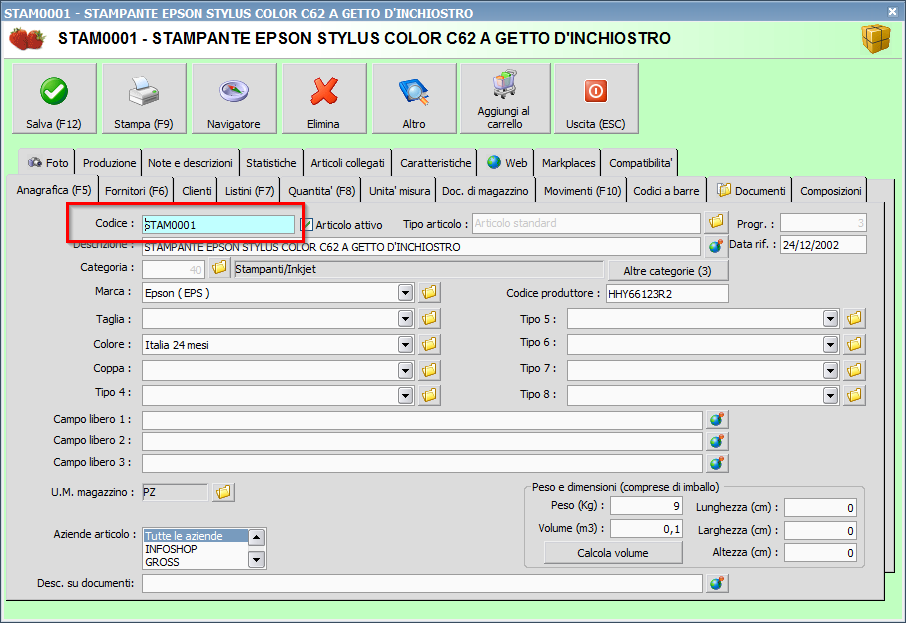The image size is (906, 623).
Task: Click folder icon beside Marca dropdown
Action: coord(429,292)
